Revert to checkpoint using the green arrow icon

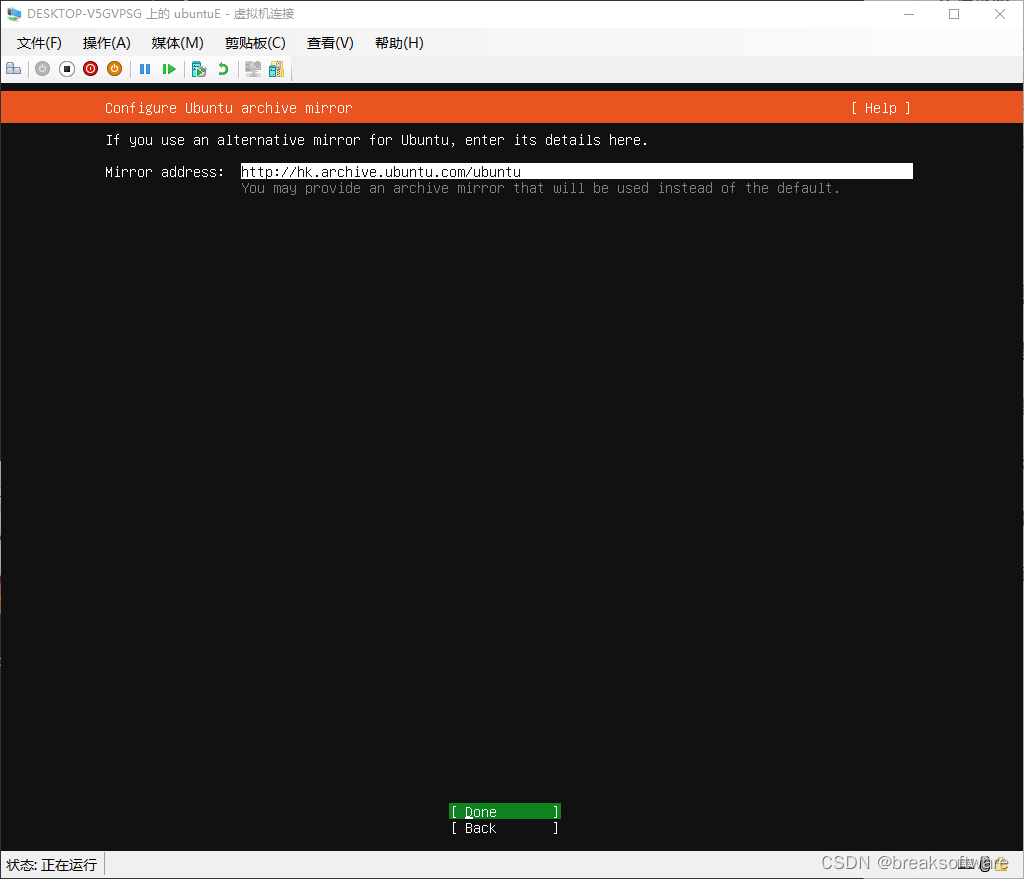[223, 69]
